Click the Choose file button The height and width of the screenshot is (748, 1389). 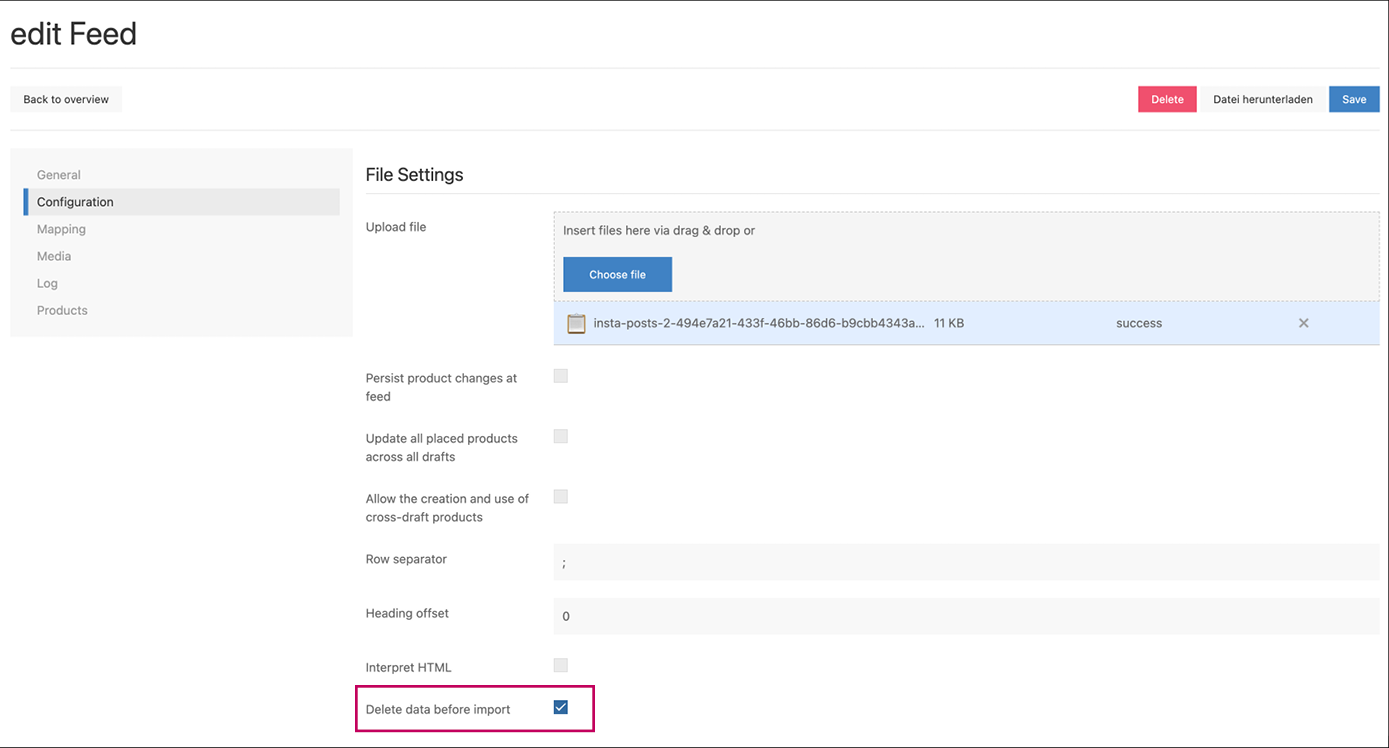point(617,274)
